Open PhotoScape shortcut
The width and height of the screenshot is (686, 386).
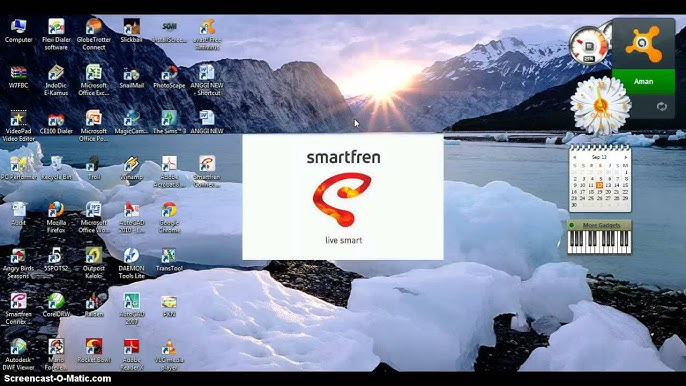point(169,77)
